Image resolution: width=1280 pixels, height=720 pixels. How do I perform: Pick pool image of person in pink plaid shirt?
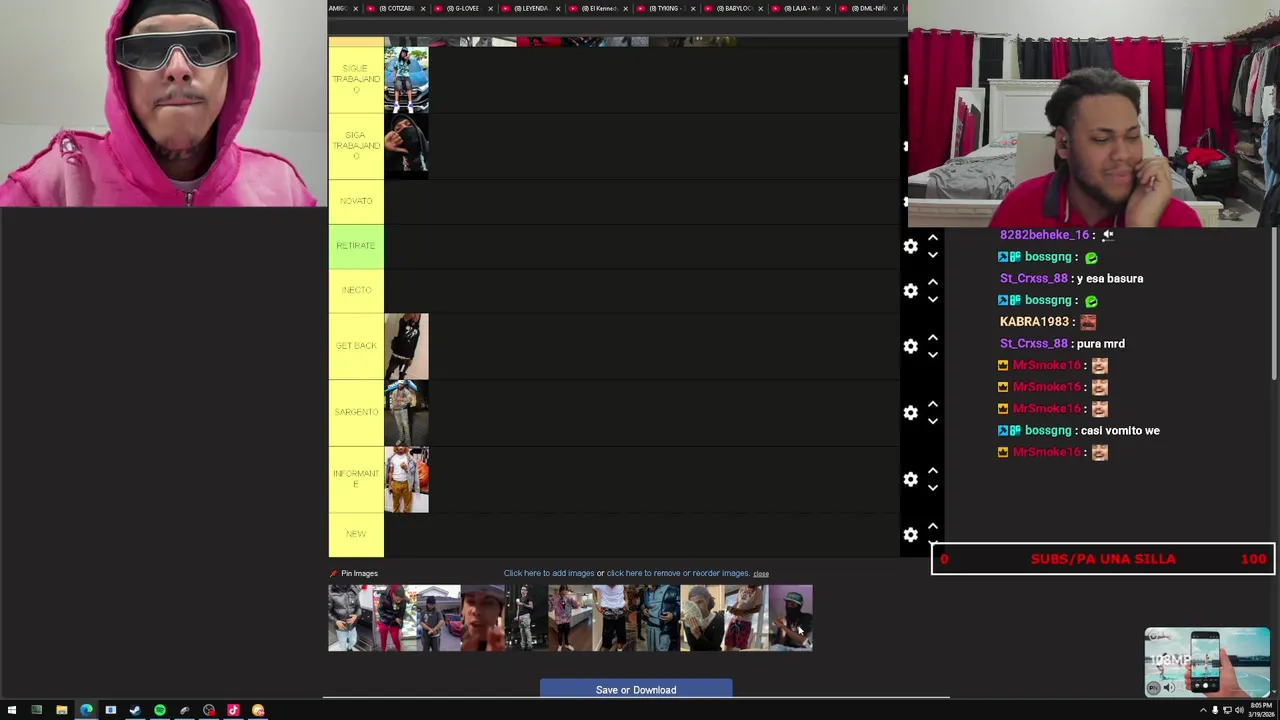pos(570,618)
